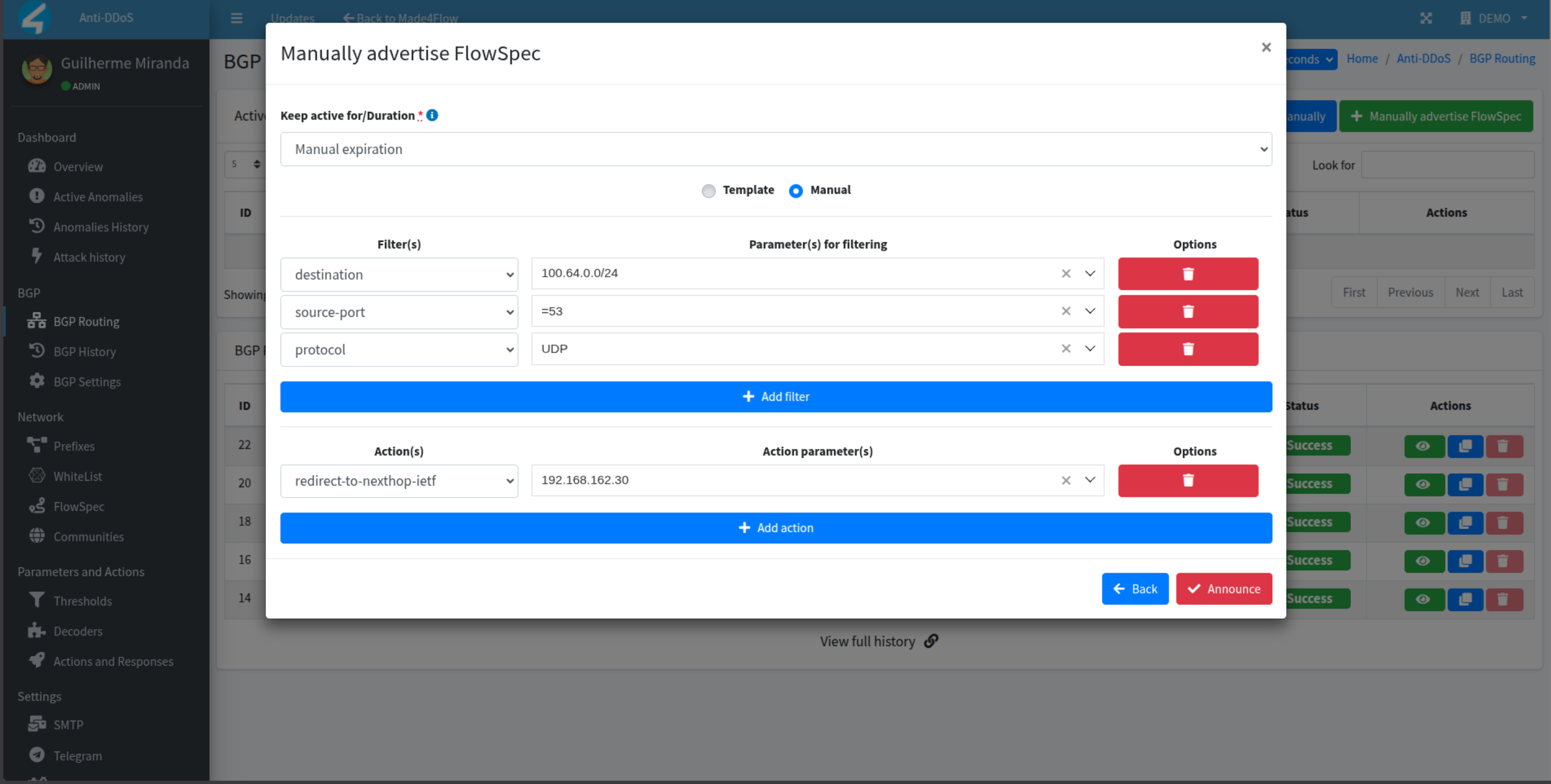This screenshot has height=784, width=1551.
Task: Delete the source-port filter row
Action: (1187, 311)
